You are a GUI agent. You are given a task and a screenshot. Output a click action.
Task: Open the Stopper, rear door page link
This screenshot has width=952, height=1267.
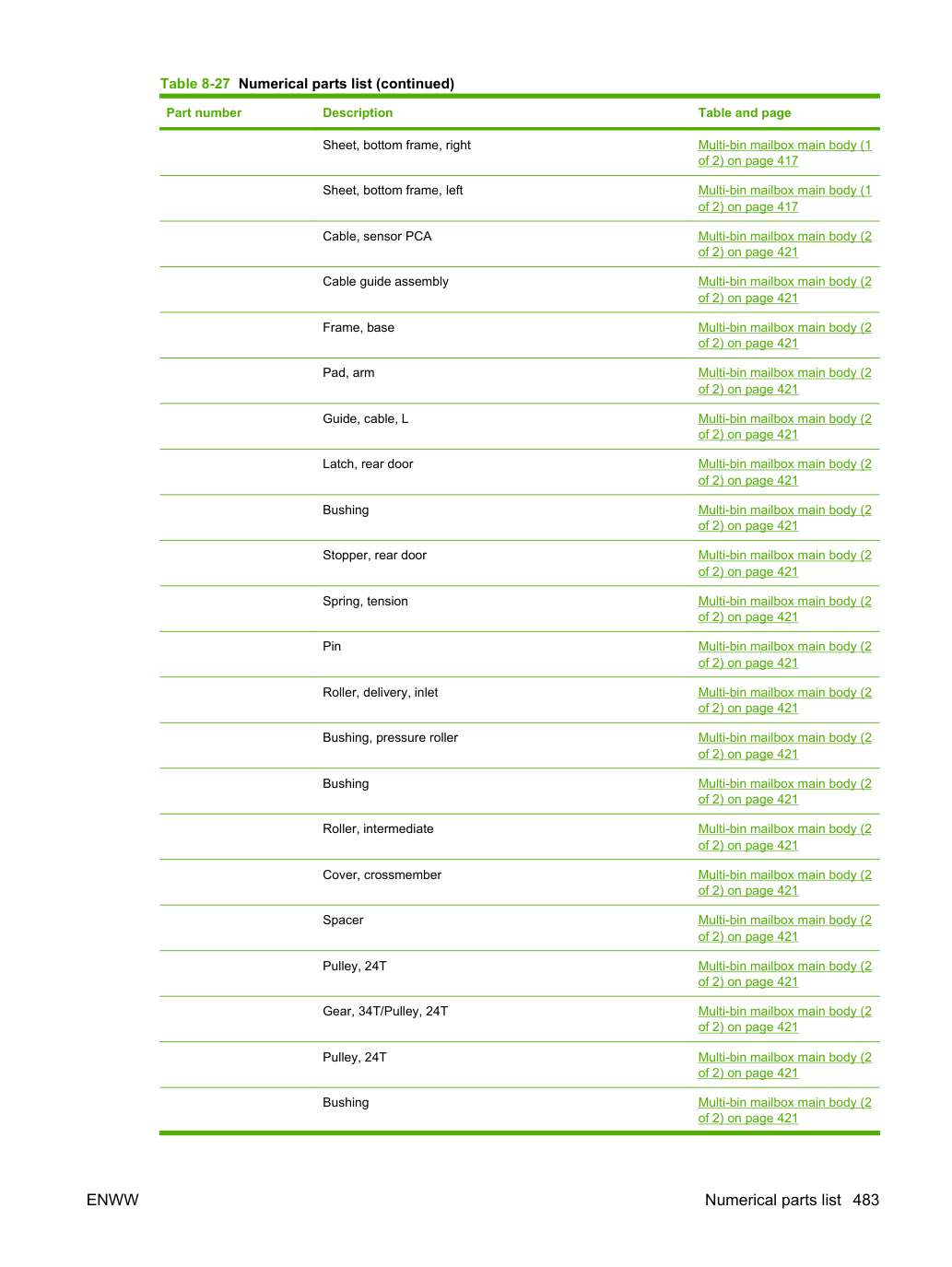(784, 563)
